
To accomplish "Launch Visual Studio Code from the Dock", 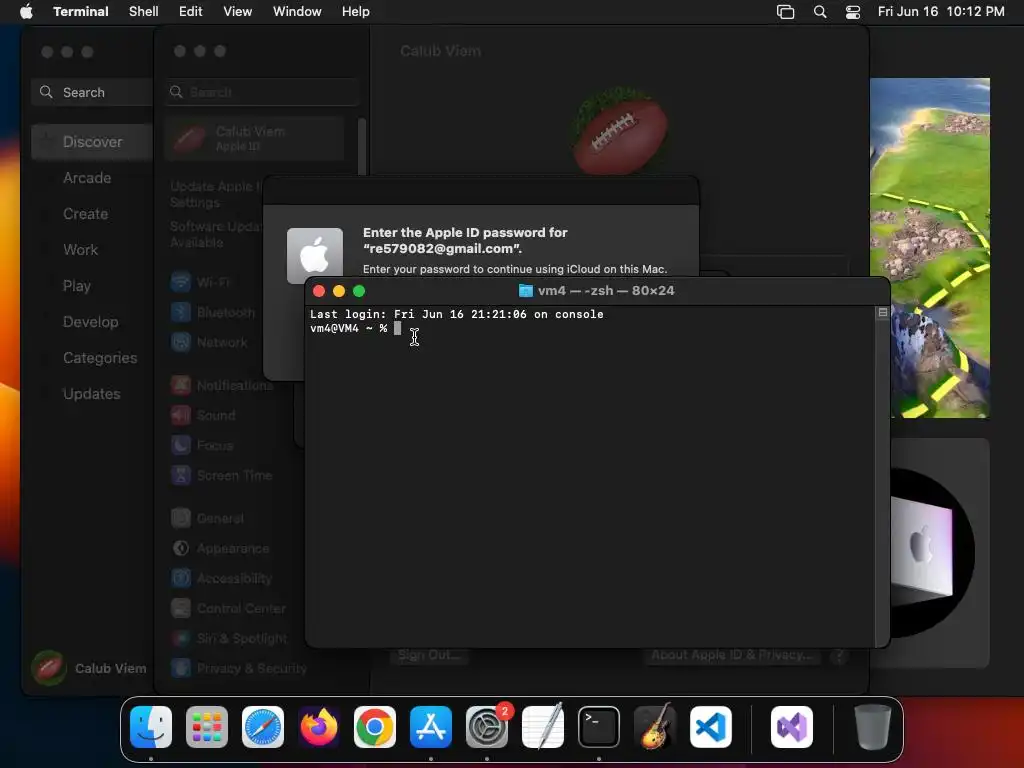I will pyautogui.click(x=711, y=727).
